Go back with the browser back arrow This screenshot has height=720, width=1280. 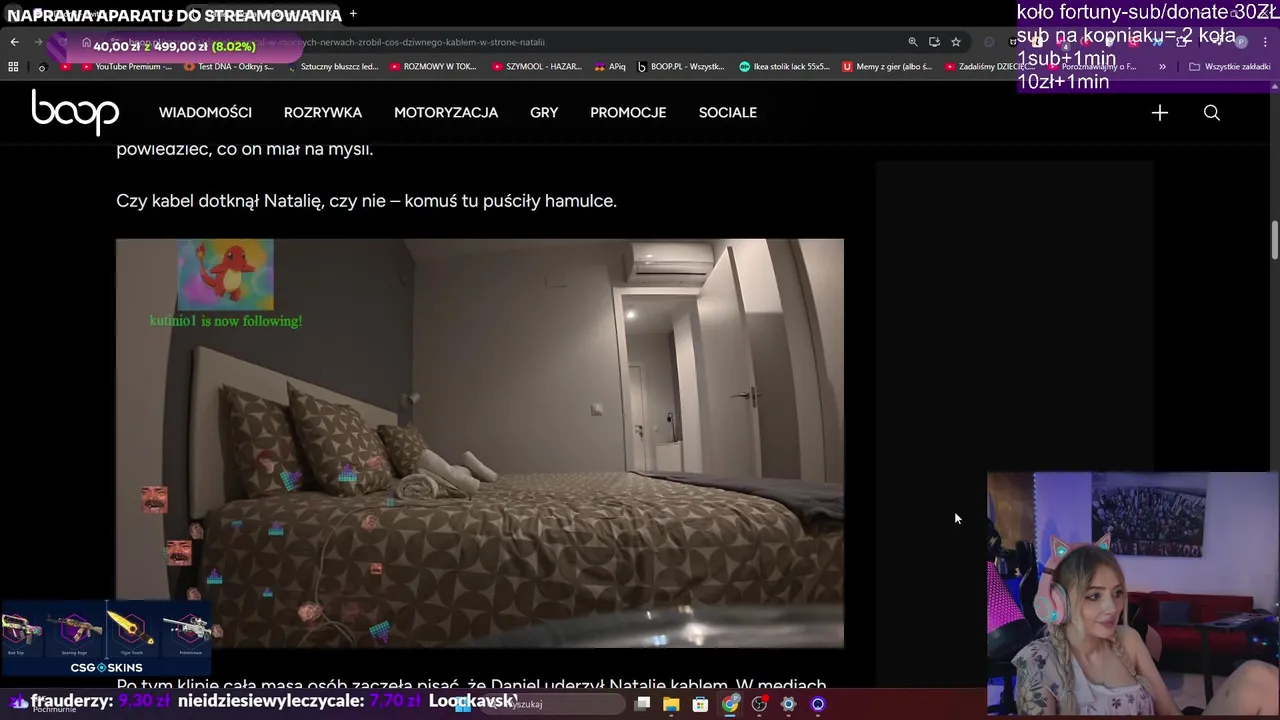pos(14,42)
